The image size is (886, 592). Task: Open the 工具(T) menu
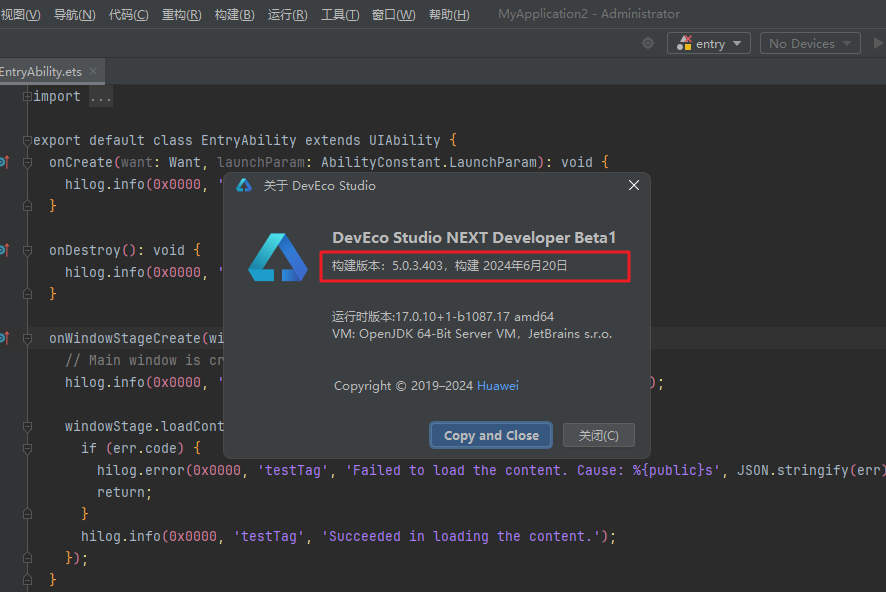(x=340, y=15)
